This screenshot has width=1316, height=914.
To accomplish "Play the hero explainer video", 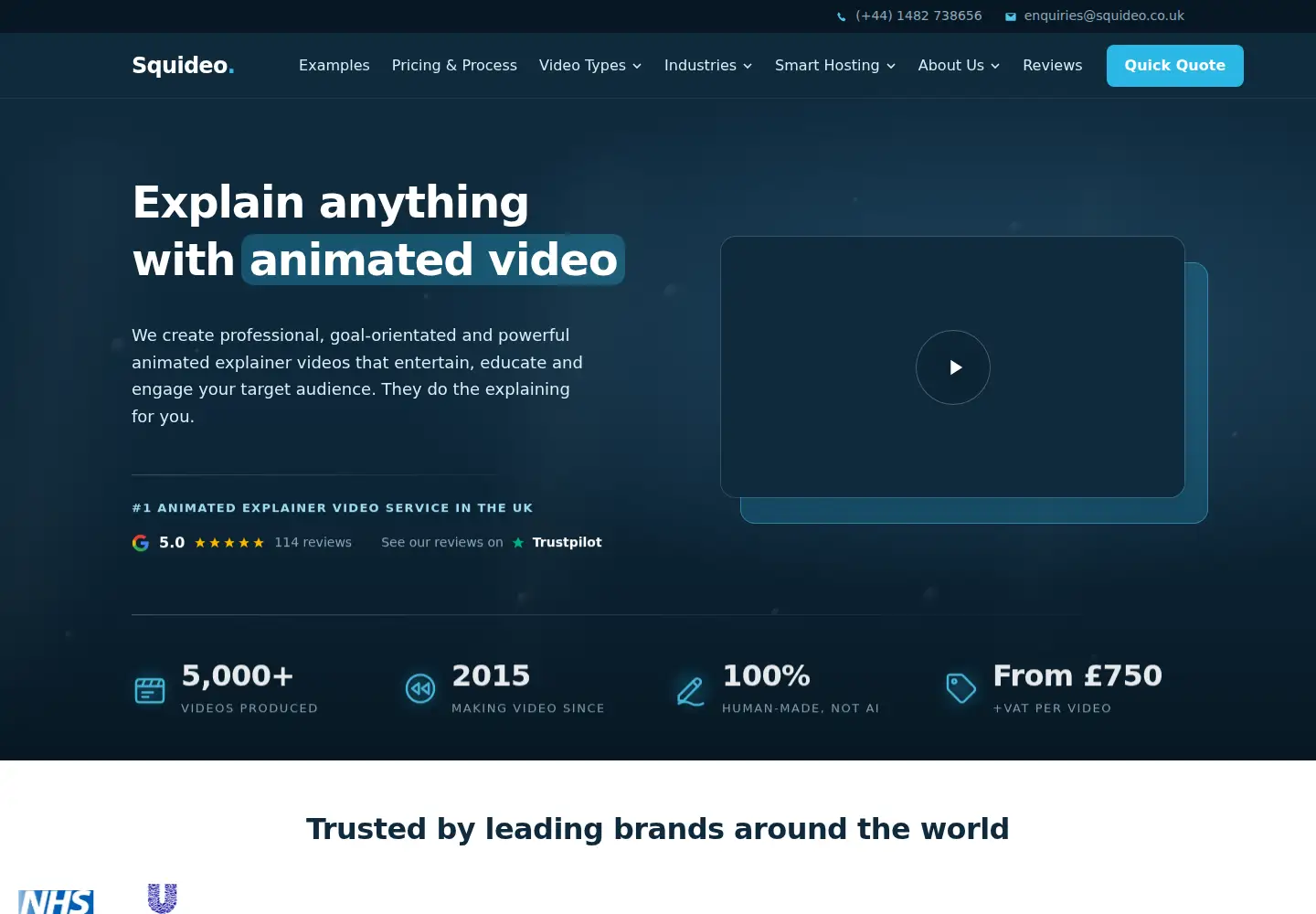I will coord(953,367).
